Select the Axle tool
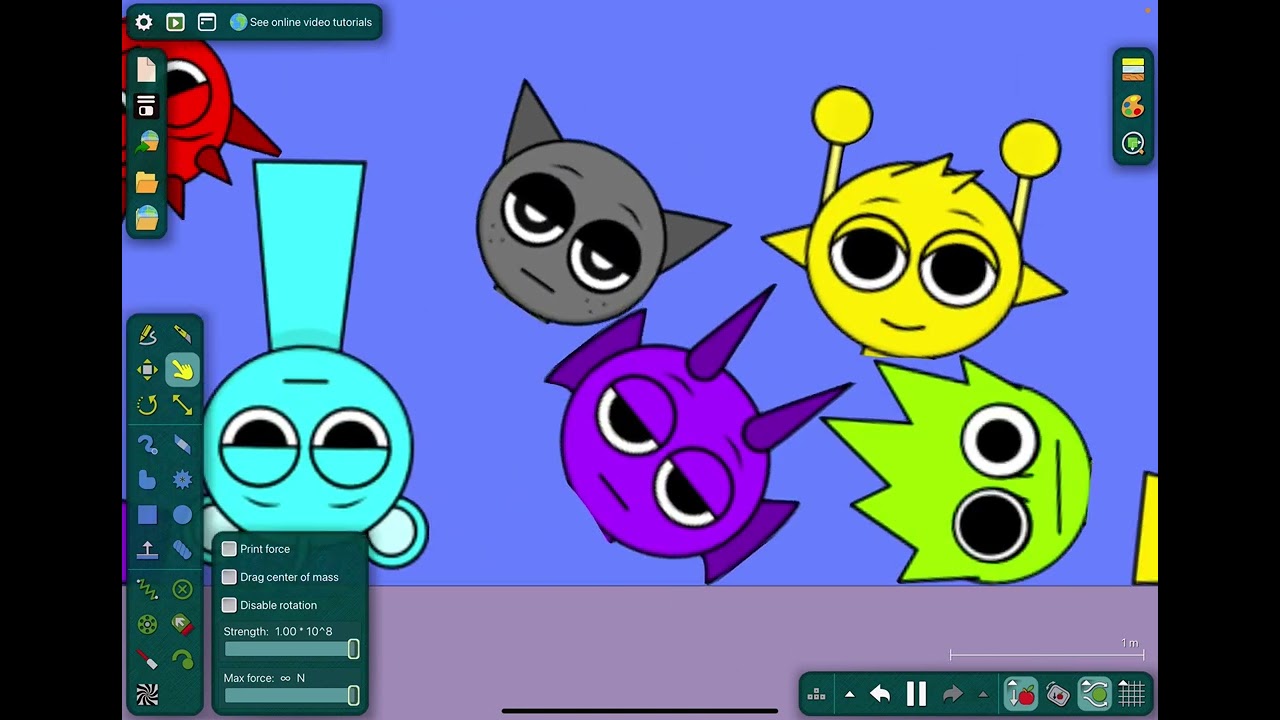This screenshot has height=720, width=1280. click(x=147, y=625)
